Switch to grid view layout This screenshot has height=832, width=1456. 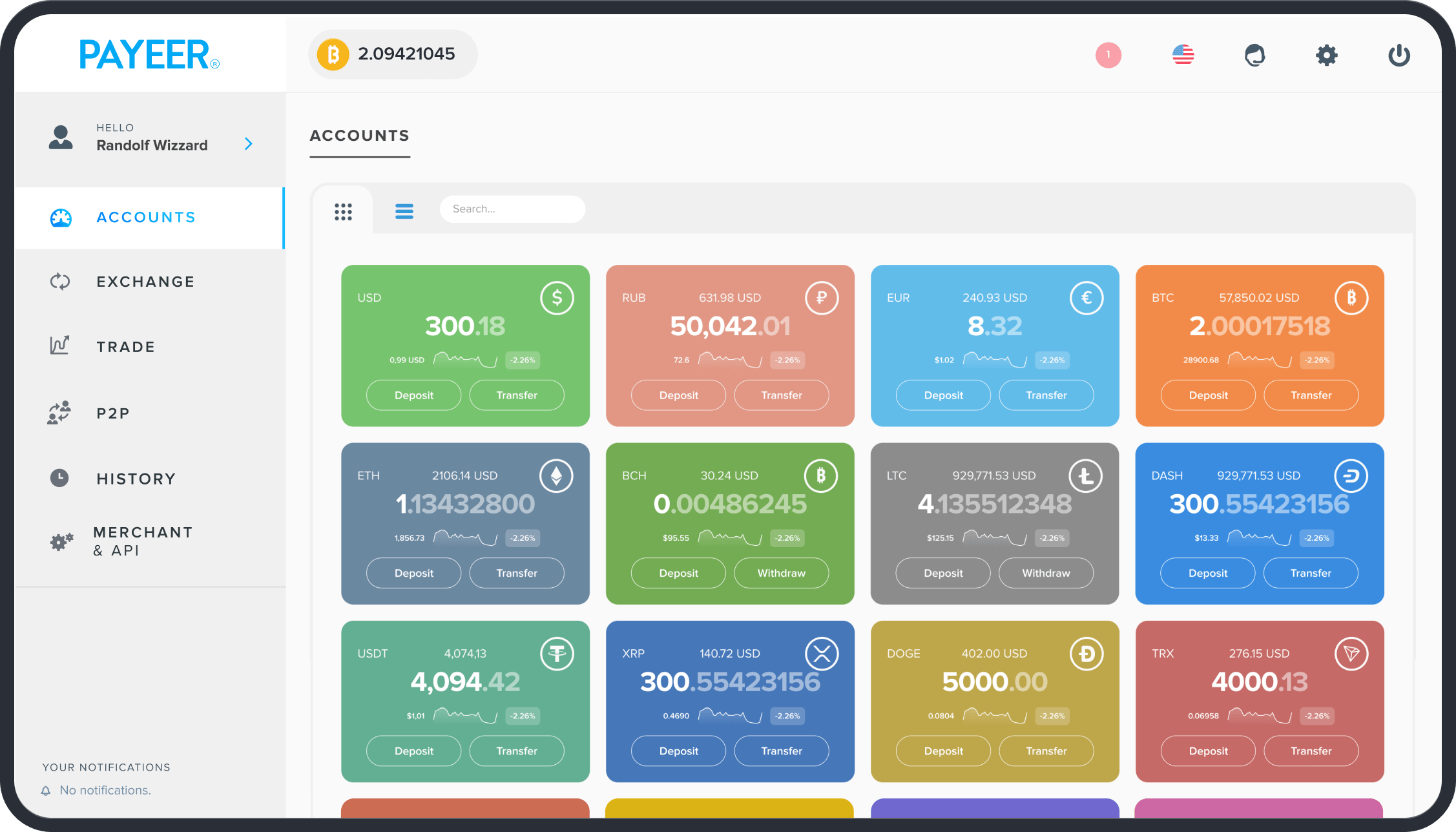[x=343, y=211]
